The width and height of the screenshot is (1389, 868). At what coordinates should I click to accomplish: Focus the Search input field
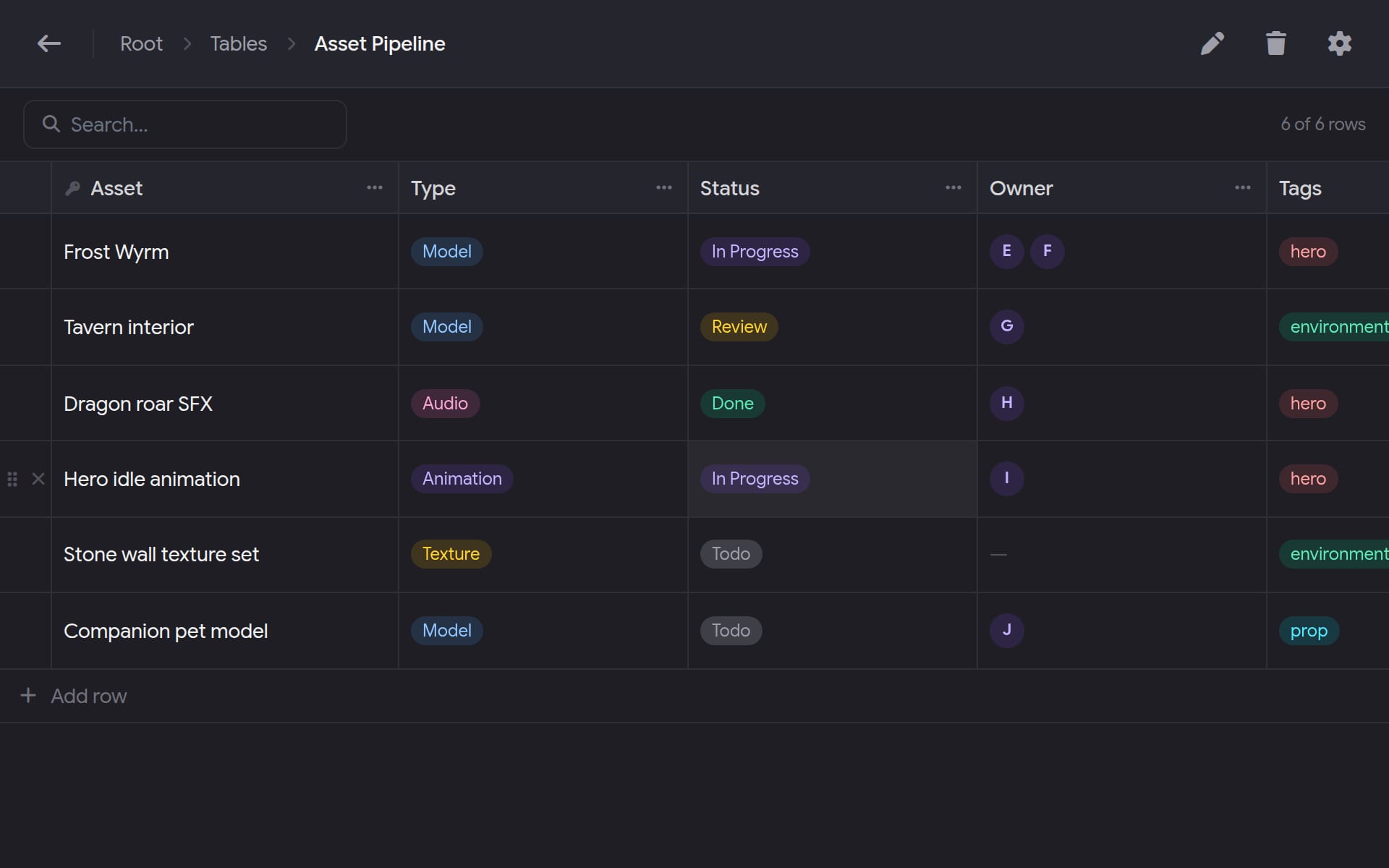coord(185,124)
